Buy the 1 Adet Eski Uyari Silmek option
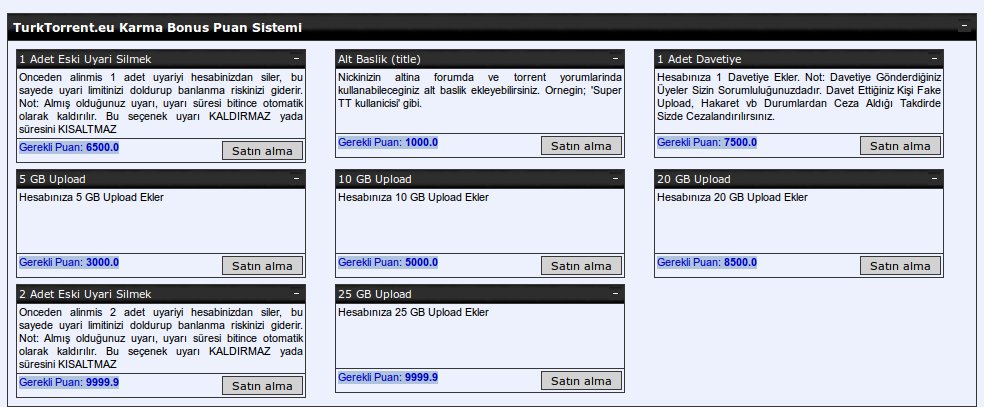 pyautogui.click(x=262, y=151)
